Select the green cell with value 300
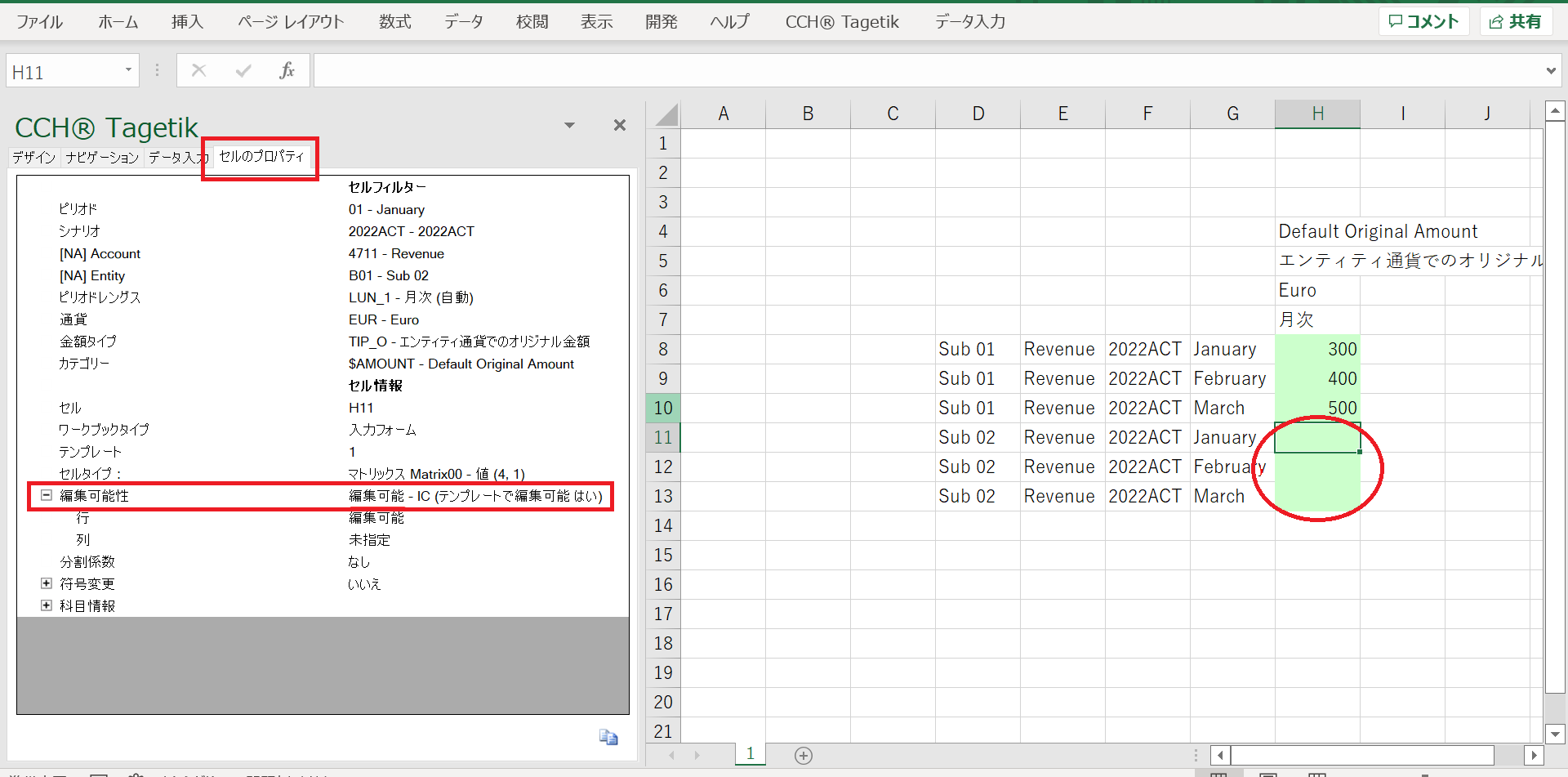The width and height of the screenshot is (1568, 777). click(1317, 350)
